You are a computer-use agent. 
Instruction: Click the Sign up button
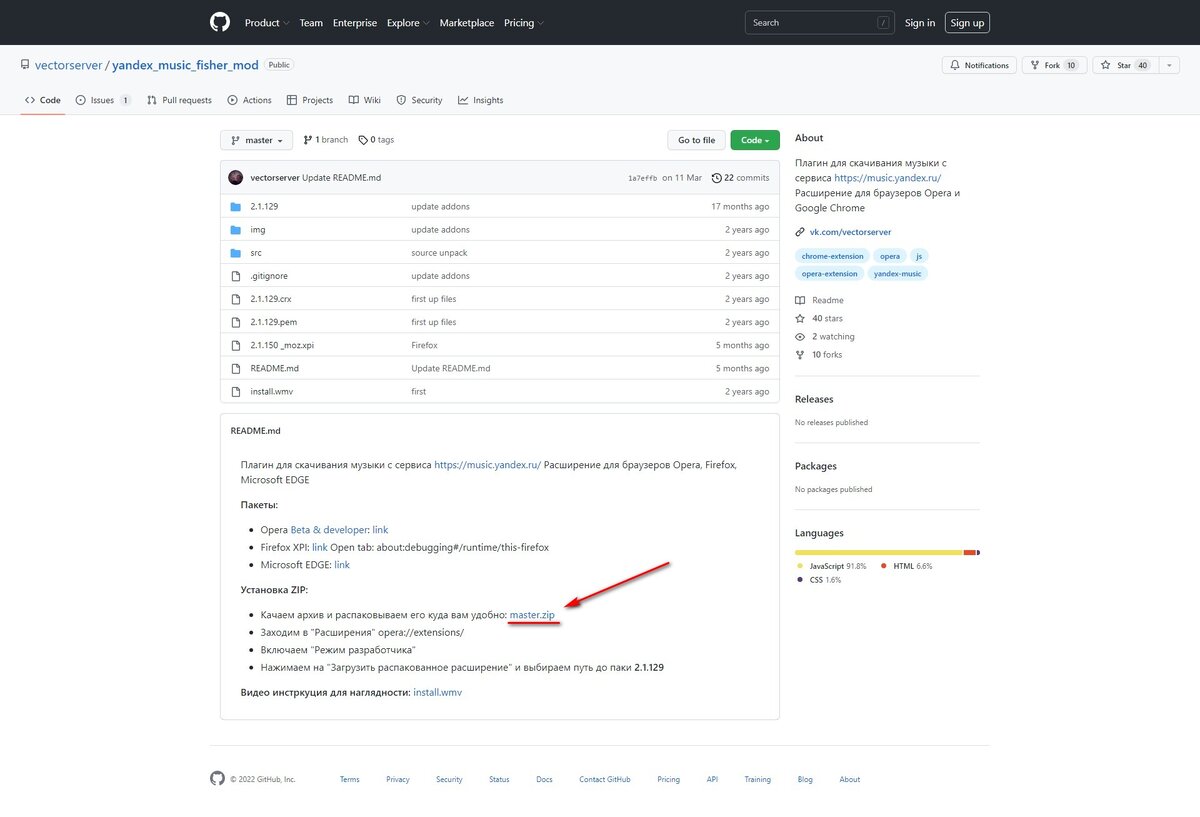967,23
